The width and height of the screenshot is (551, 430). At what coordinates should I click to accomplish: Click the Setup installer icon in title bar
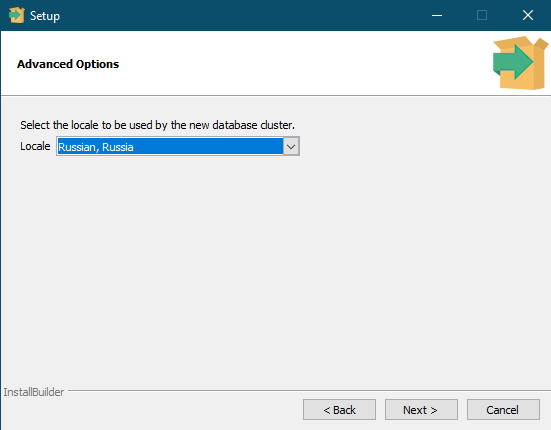[16, 15]
